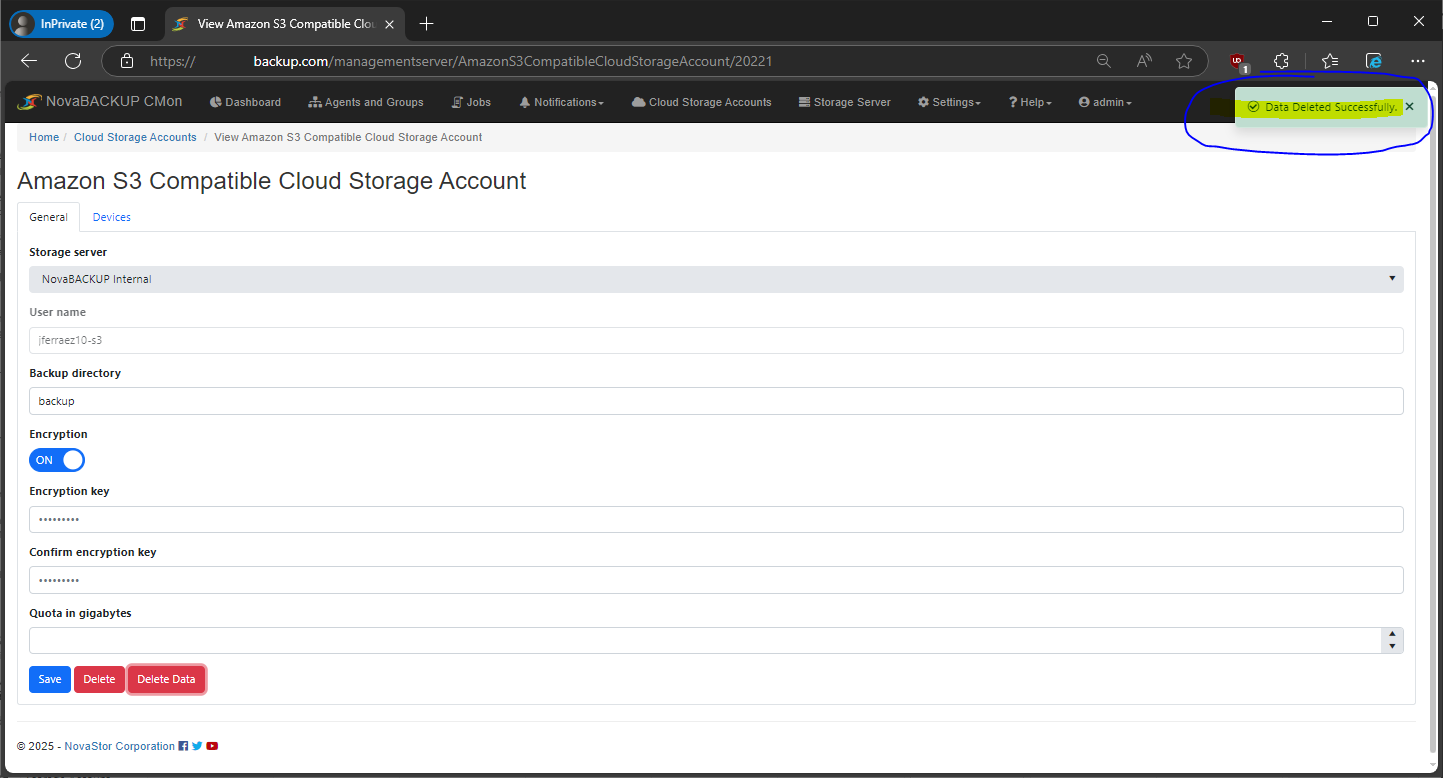Select the View Amazon S3 Compatible tab
This screenshot has height=778, width=1443.
286,23
